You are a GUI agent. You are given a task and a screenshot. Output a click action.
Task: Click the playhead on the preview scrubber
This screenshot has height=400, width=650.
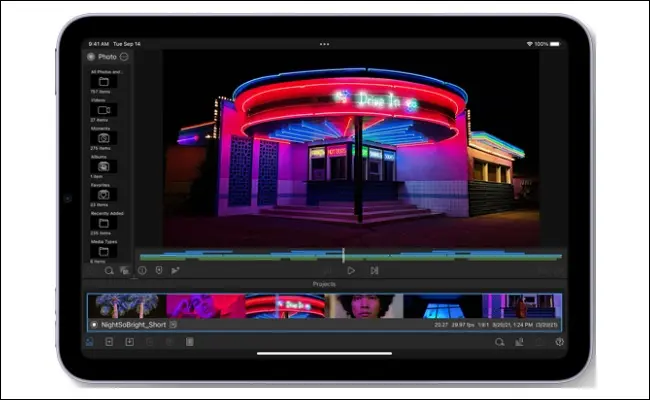(x=343, y=255)
